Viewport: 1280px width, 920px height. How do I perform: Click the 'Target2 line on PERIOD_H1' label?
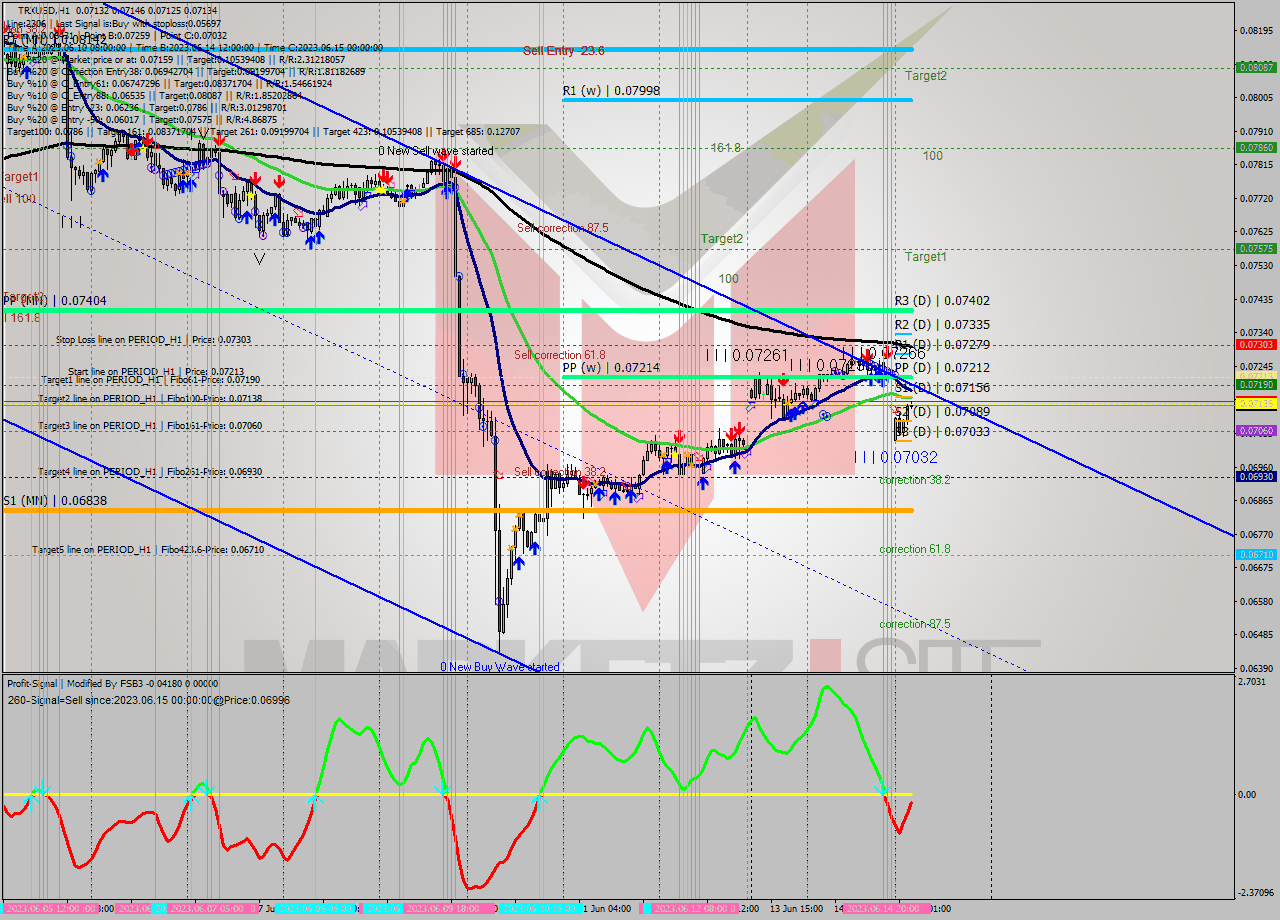click(x=150, y=398)
